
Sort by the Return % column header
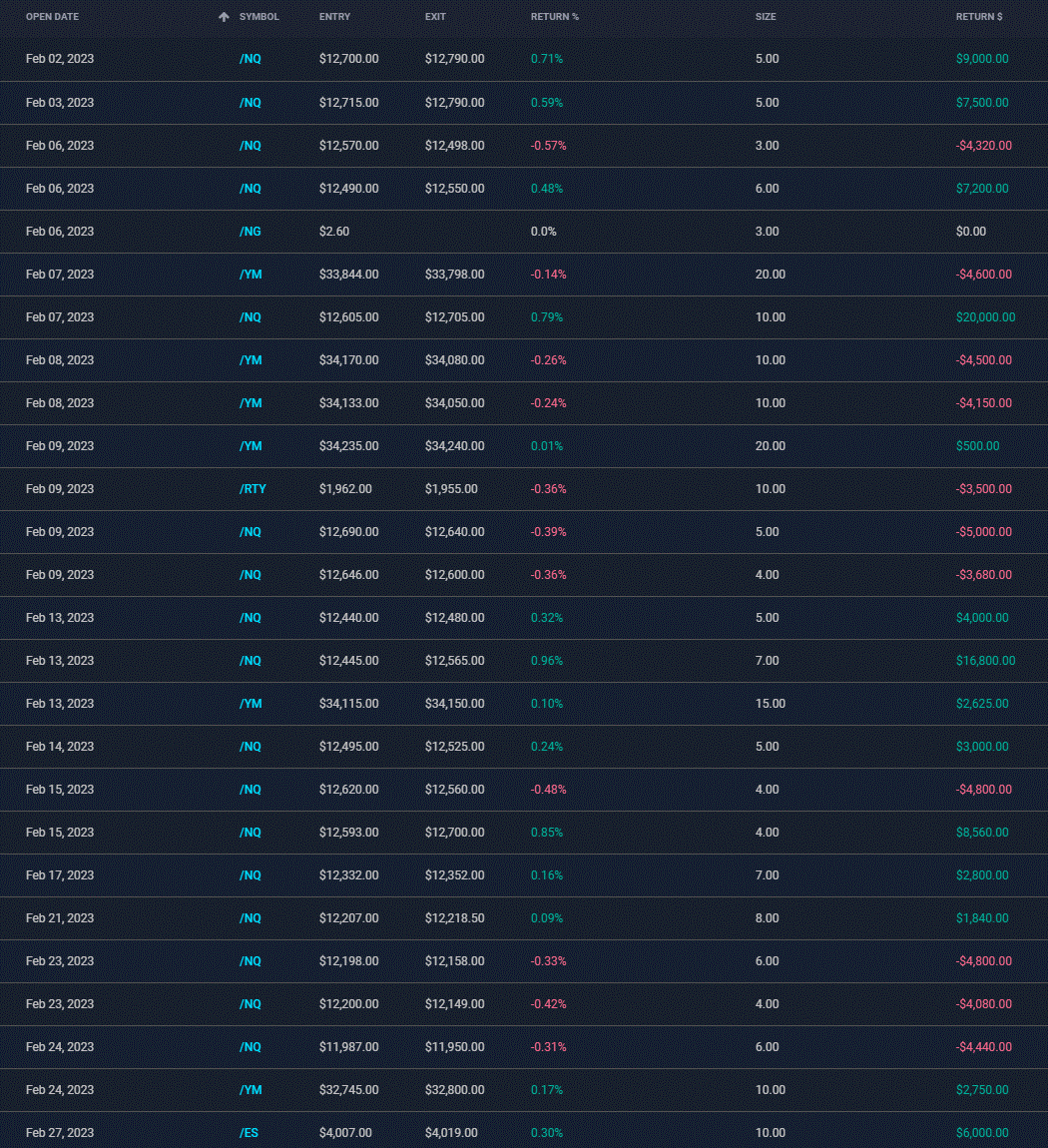point(554,17)
